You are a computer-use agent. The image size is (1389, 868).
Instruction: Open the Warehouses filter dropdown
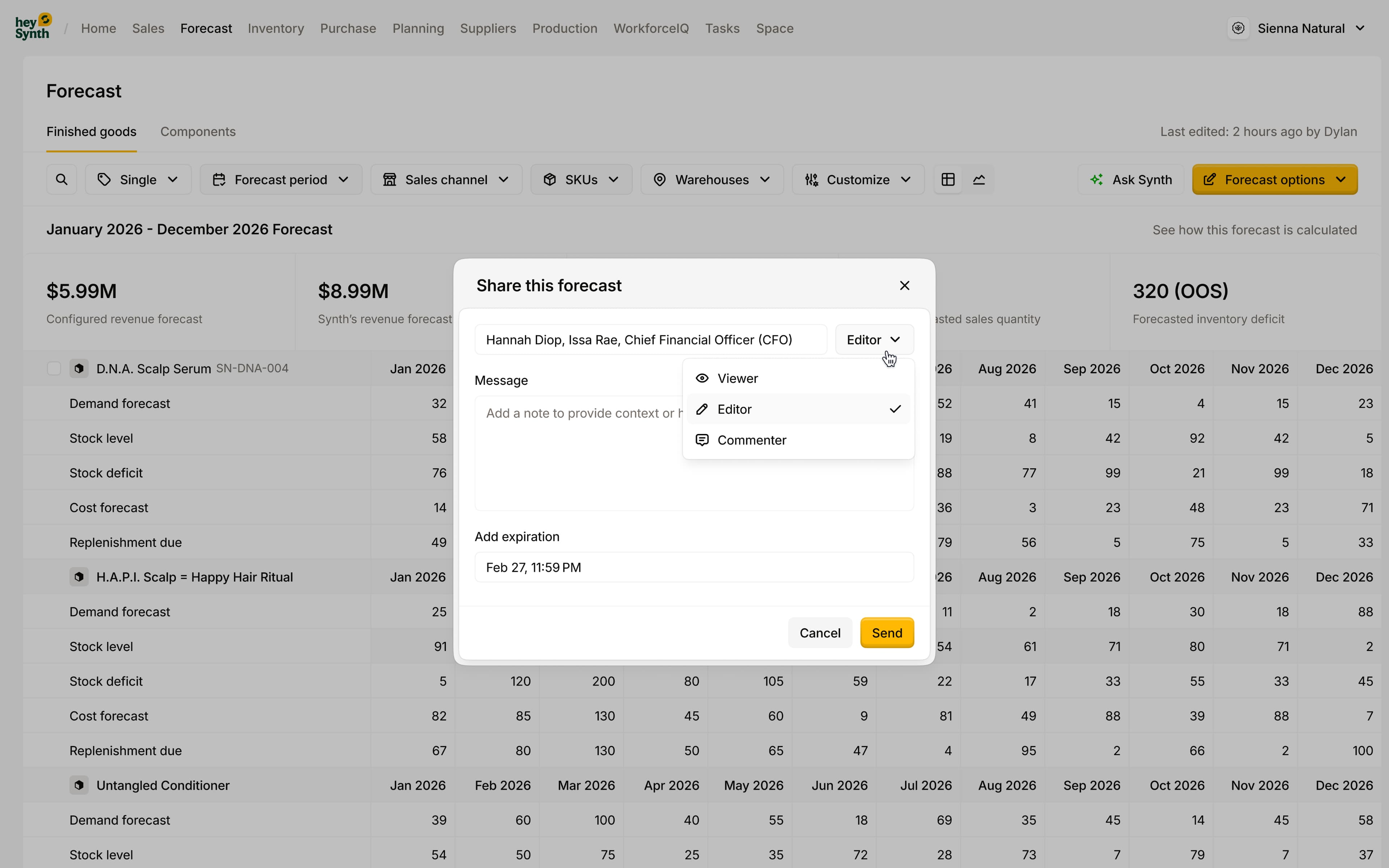point(712,180)
